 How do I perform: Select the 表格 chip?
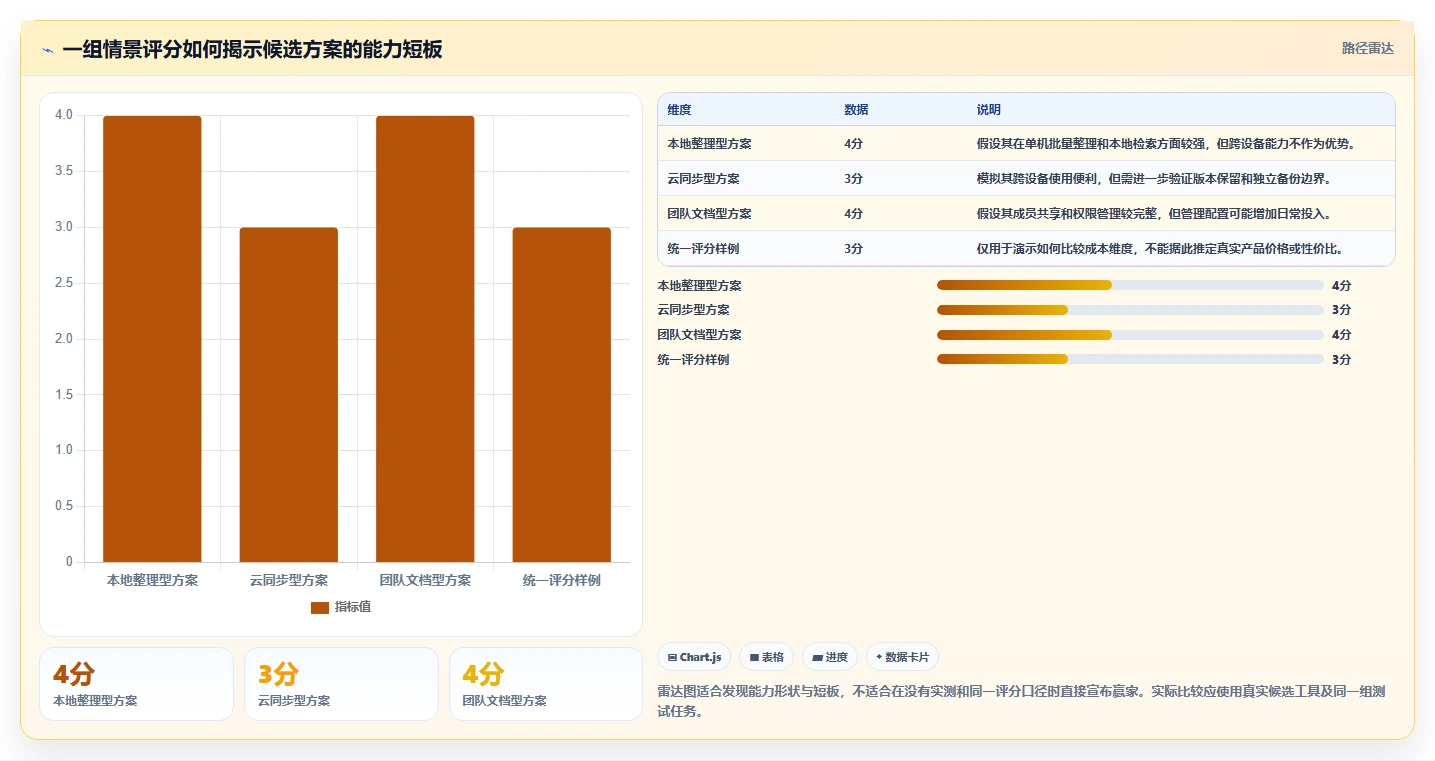coord(766,657)
